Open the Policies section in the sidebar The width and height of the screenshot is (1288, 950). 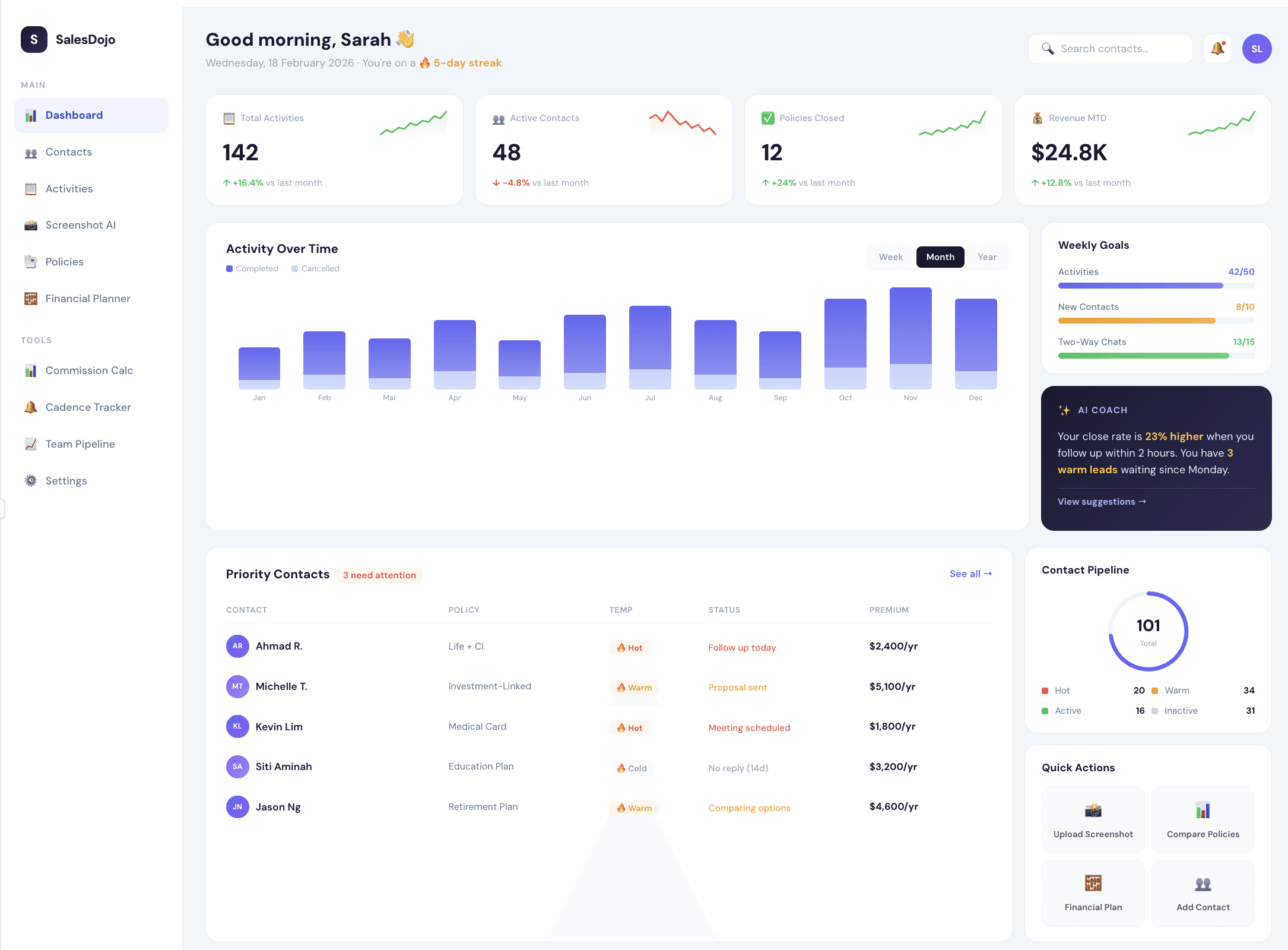(x=64, y=261)
